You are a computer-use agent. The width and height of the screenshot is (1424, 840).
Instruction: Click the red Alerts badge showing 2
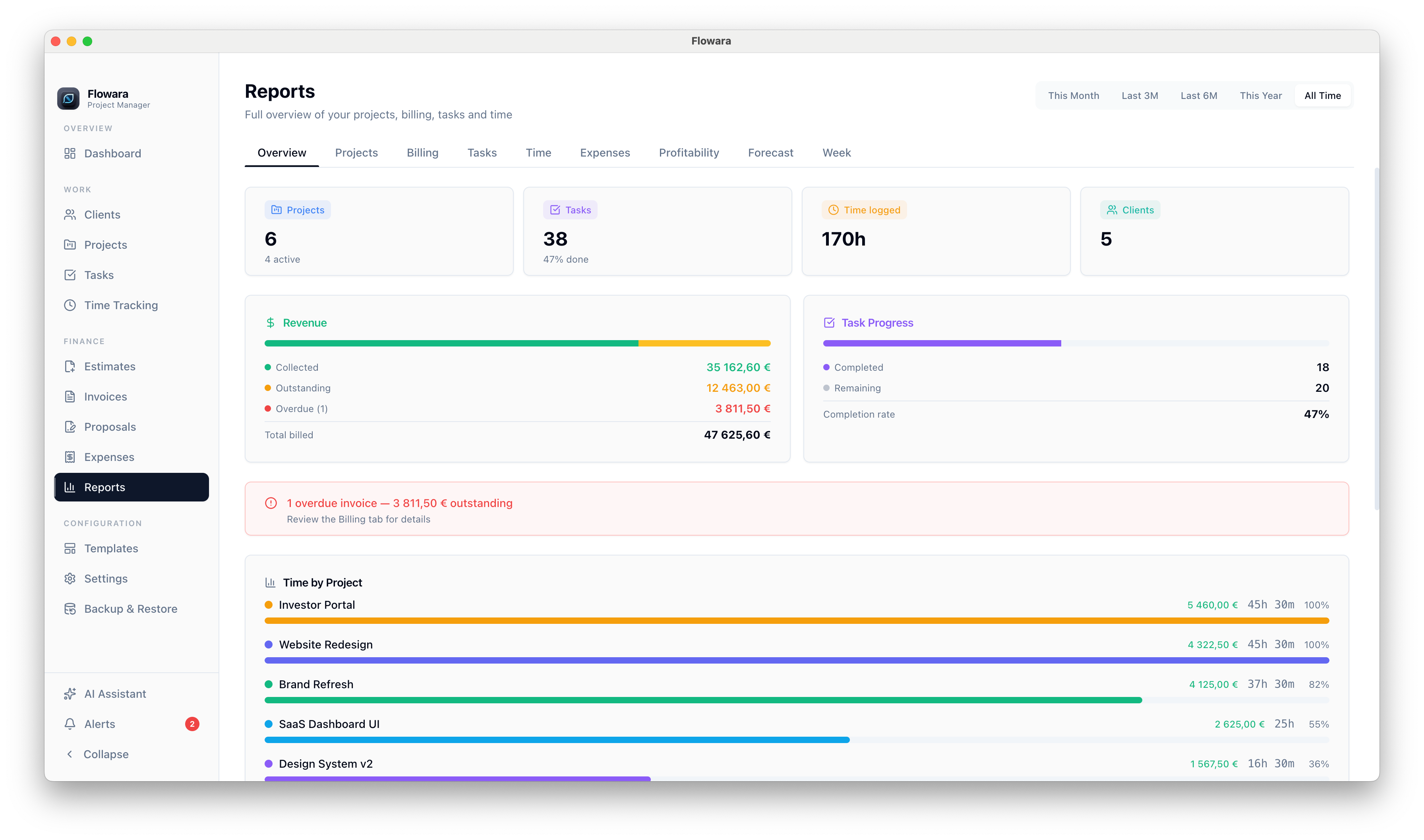click(x=192, y=724)
